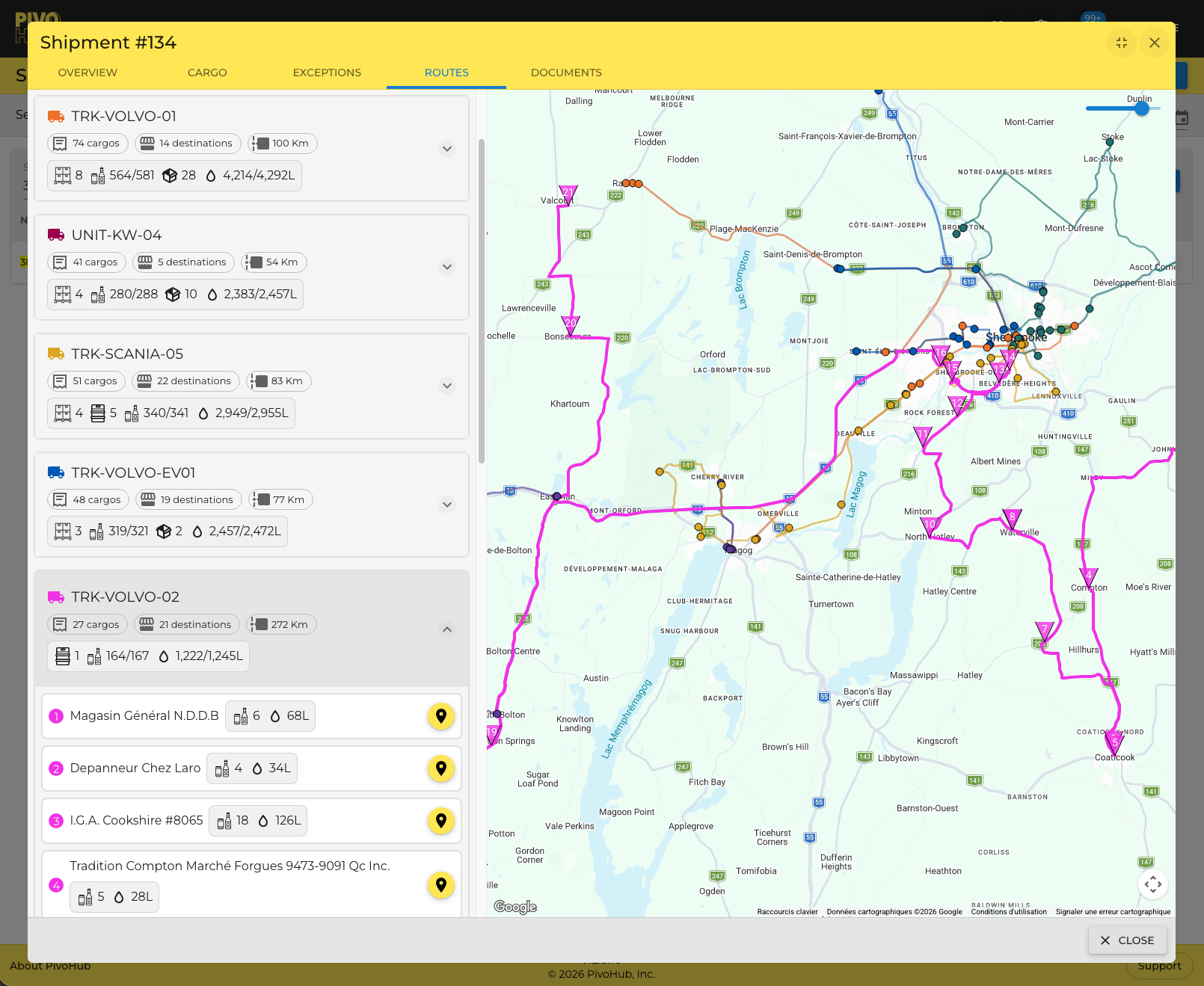Click map marker 21 near Valcourt
This screenshot has height=986, width=1204.
coord(568,194)
